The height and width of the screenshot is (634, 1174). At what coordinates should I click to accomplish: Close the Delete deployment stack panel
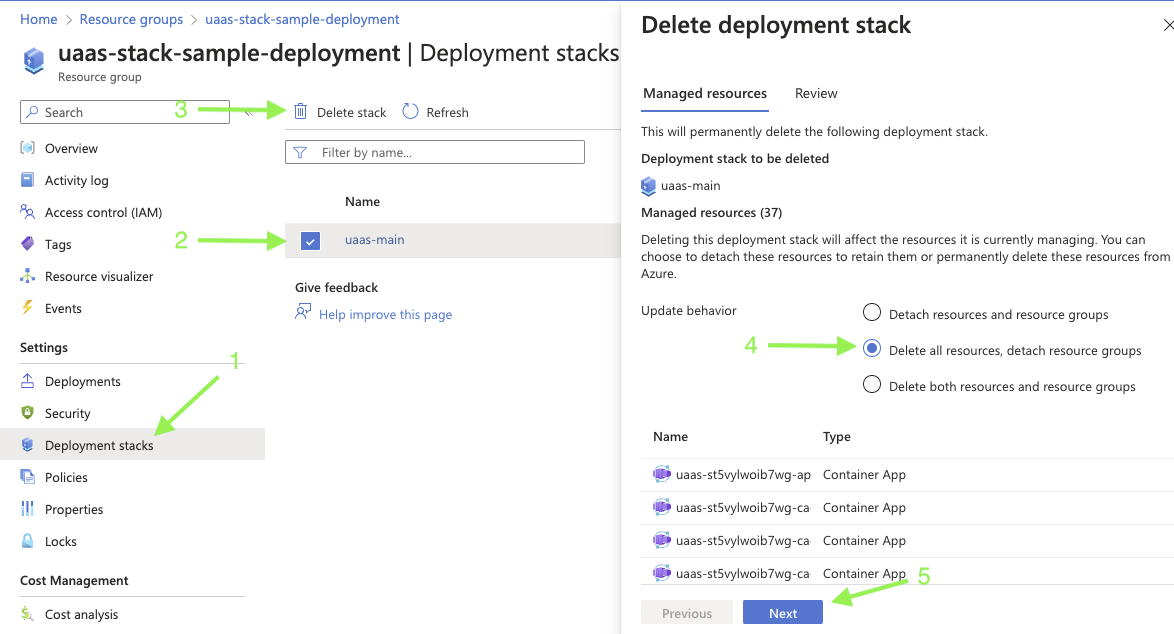tap(1167, 25)
